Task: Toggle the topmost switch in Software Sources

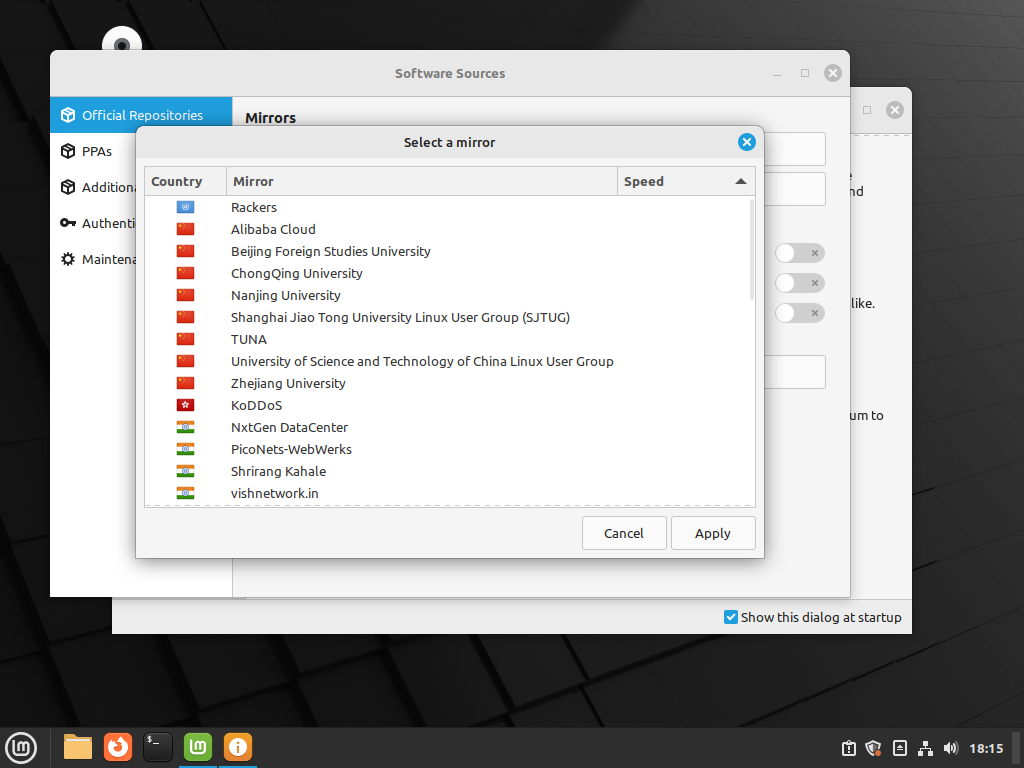Action: point(800,253)
